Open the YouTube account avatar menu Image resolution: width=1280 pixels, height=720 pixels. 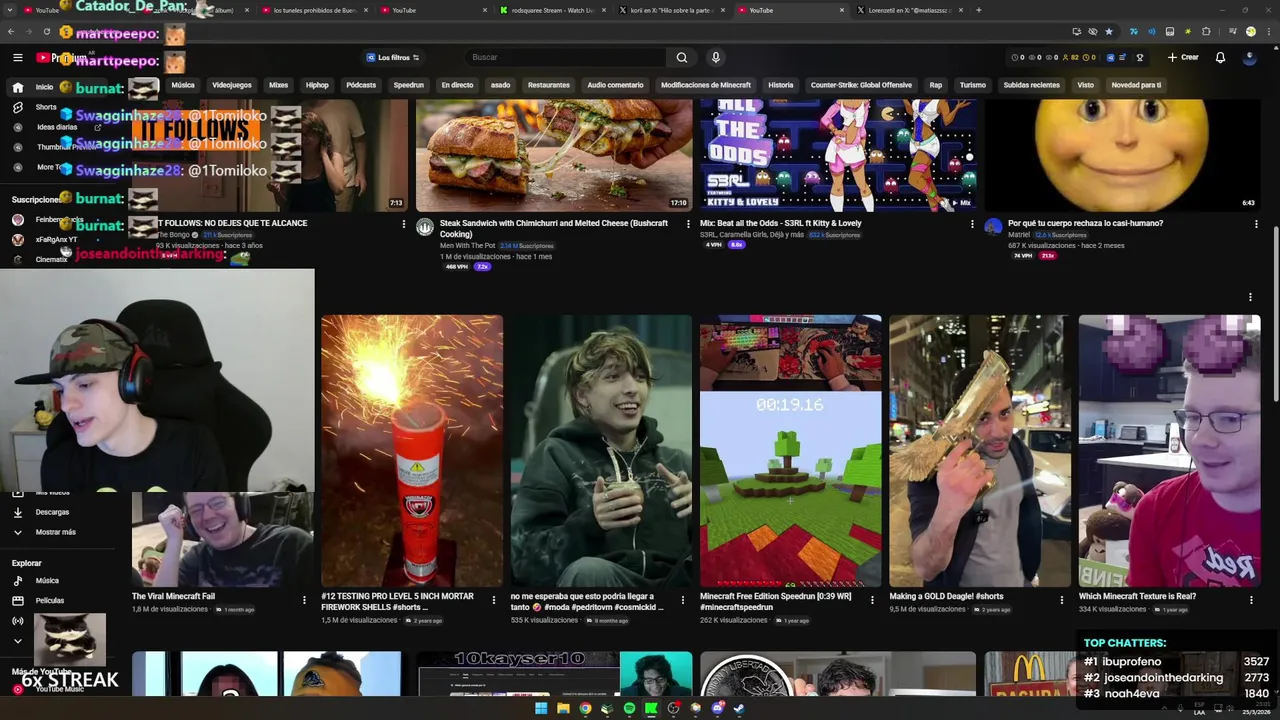click(1249, 57)
